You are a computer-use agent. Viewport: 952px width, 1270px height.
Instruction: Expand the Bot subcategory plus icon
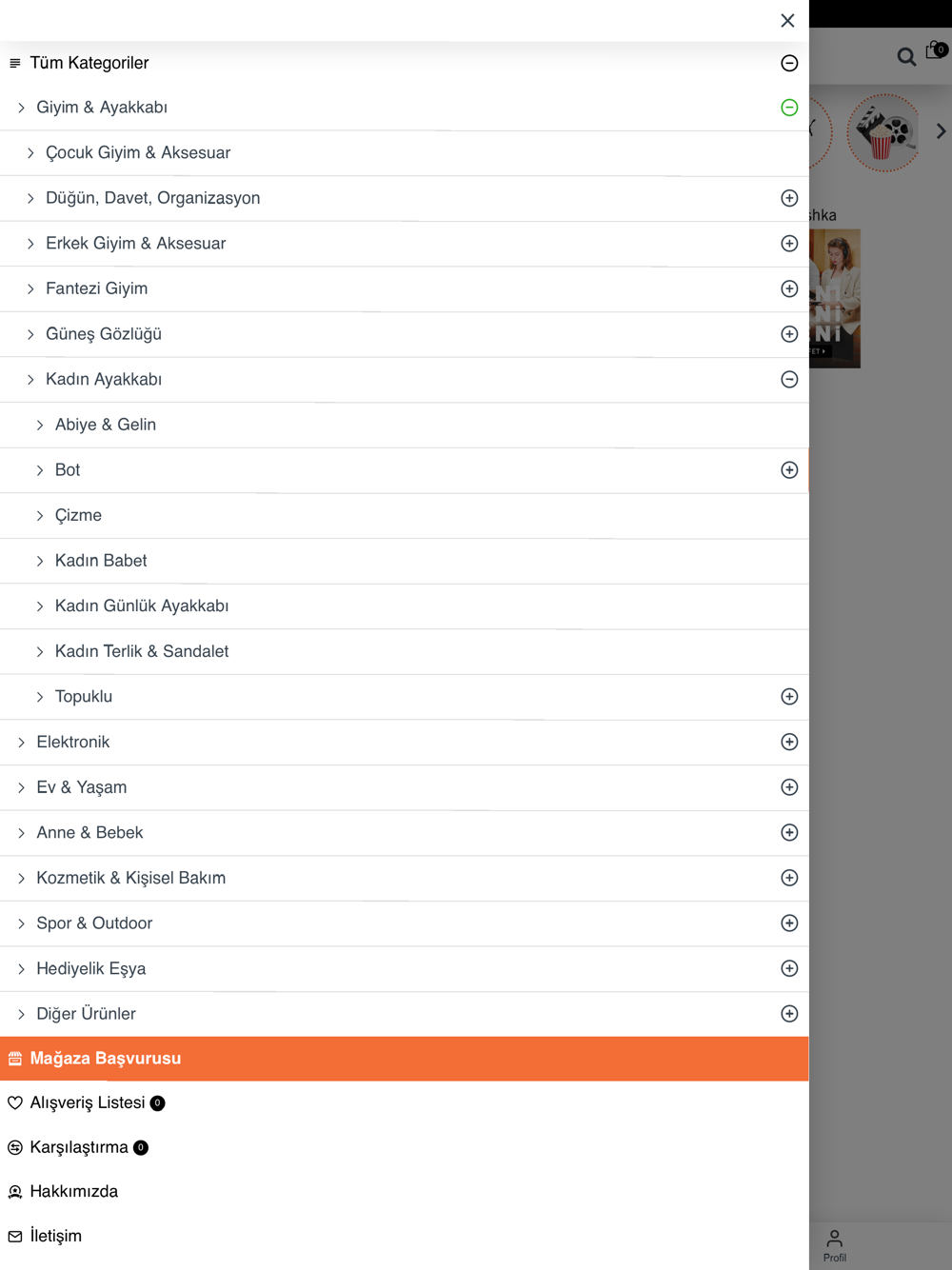(x=789, y=469)
